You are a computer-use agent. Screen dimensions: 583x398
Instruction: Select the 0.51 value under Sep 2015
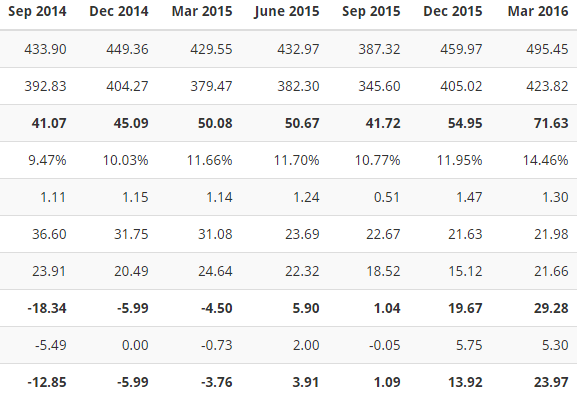[387, 197]
